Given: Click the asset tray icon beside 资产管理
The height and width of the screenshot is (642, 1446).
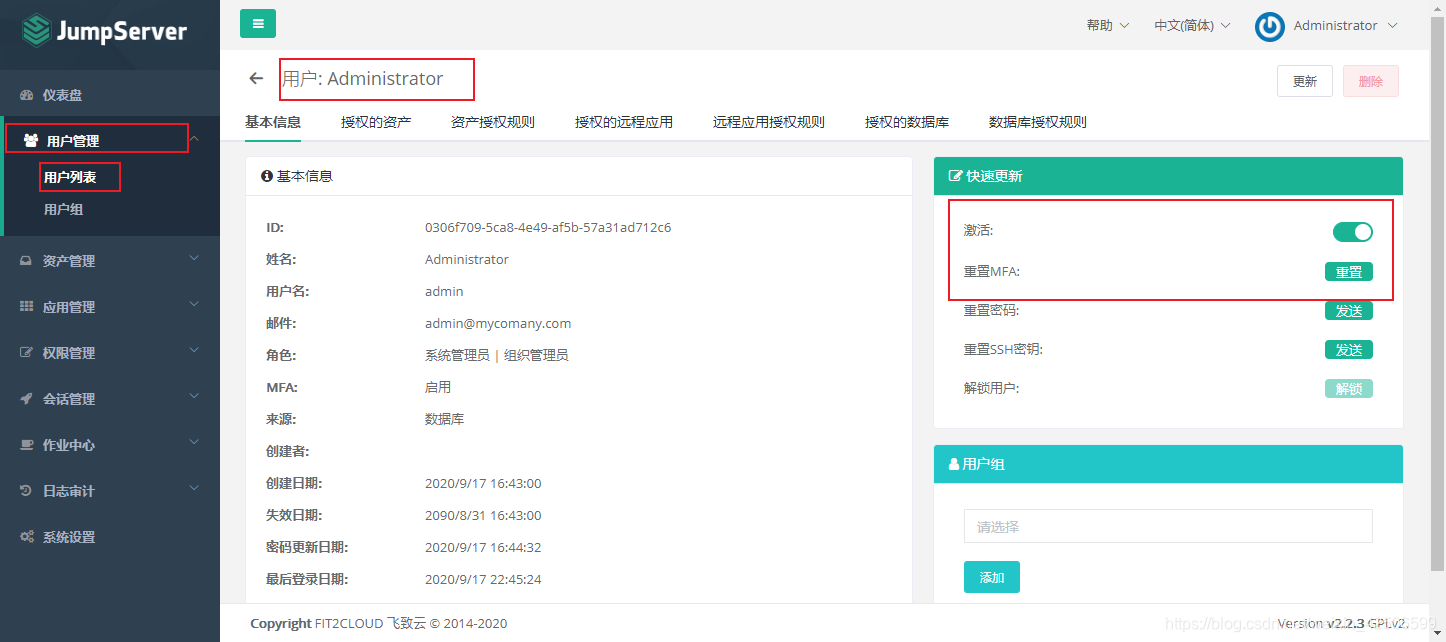Looking at the screenshot, I should (27, 261).
